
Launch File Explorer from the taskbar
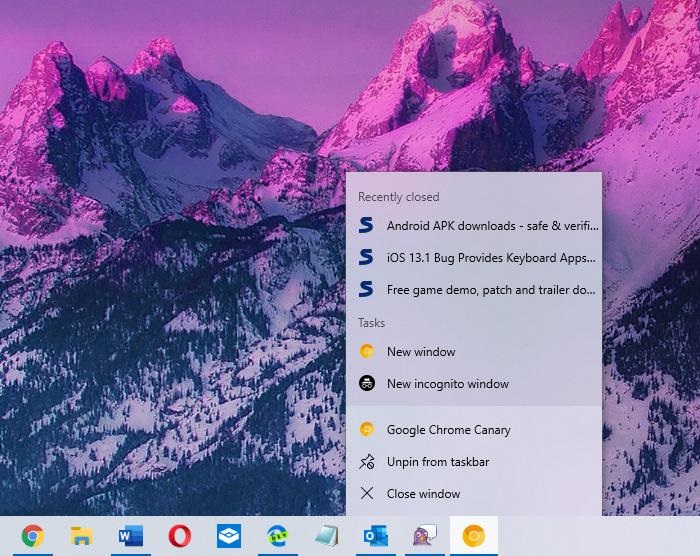pyautogui.click(x=82, y=535)
